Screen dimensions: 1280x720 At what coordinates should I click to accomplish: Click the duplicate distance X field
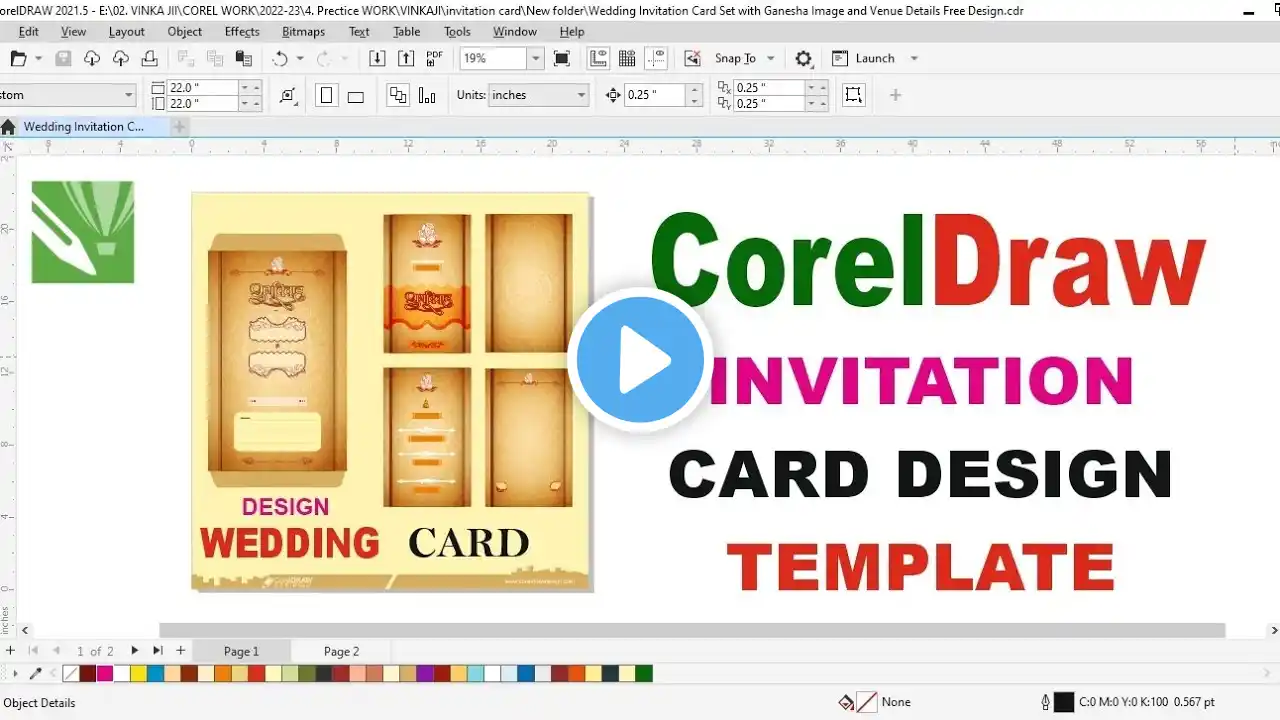769,88
